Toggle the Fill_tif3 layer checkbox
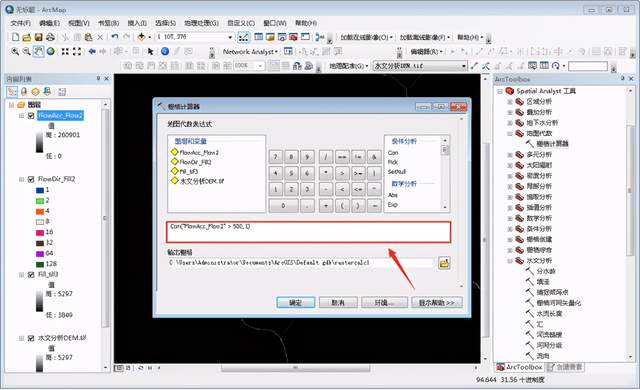 [x=31, y=275]
